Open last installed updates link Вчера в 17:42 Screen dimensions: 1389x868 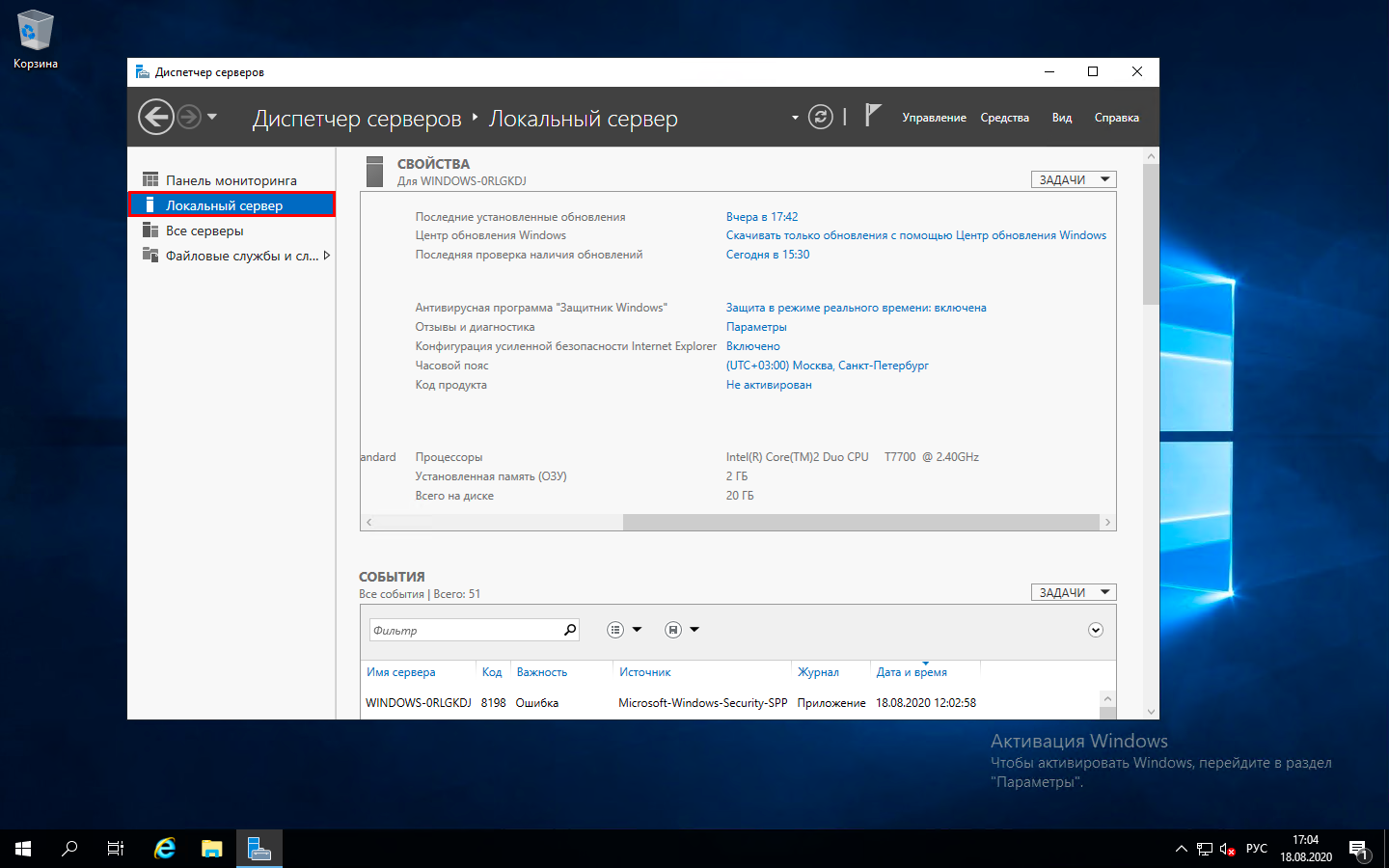pos(762,217)
